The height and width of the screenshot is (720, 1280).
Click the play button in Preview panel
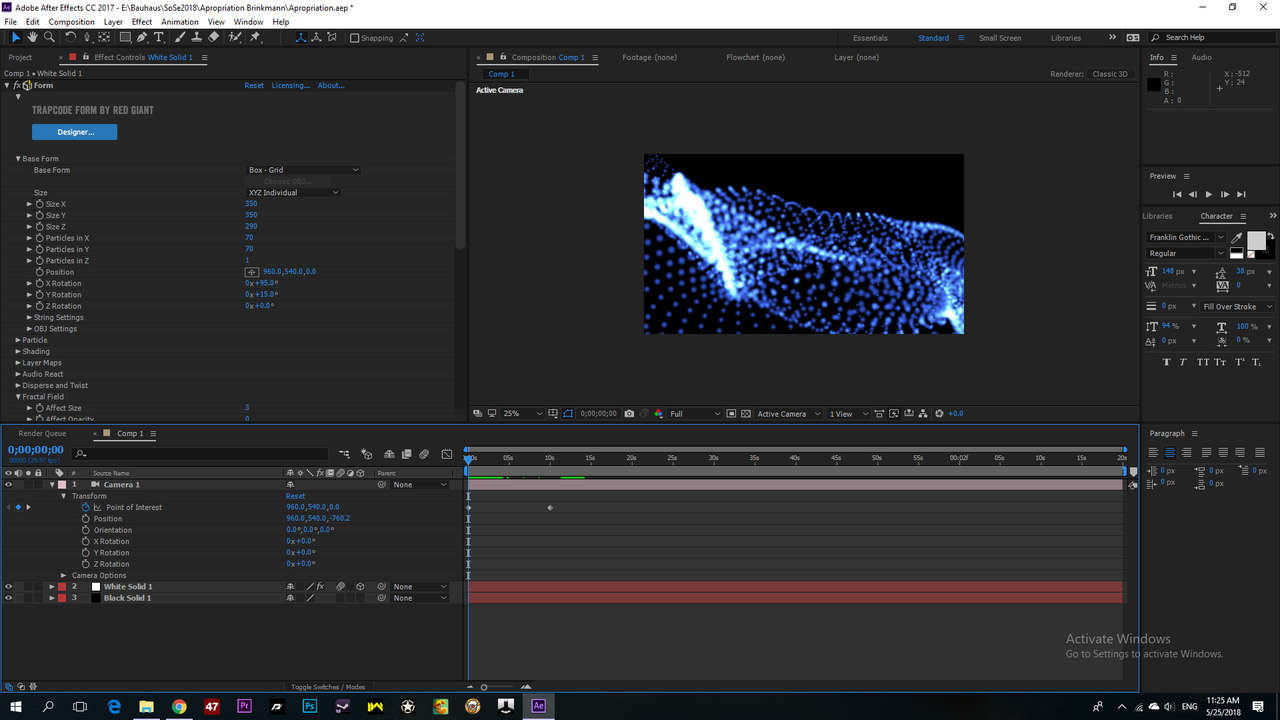coord(1208,194)
